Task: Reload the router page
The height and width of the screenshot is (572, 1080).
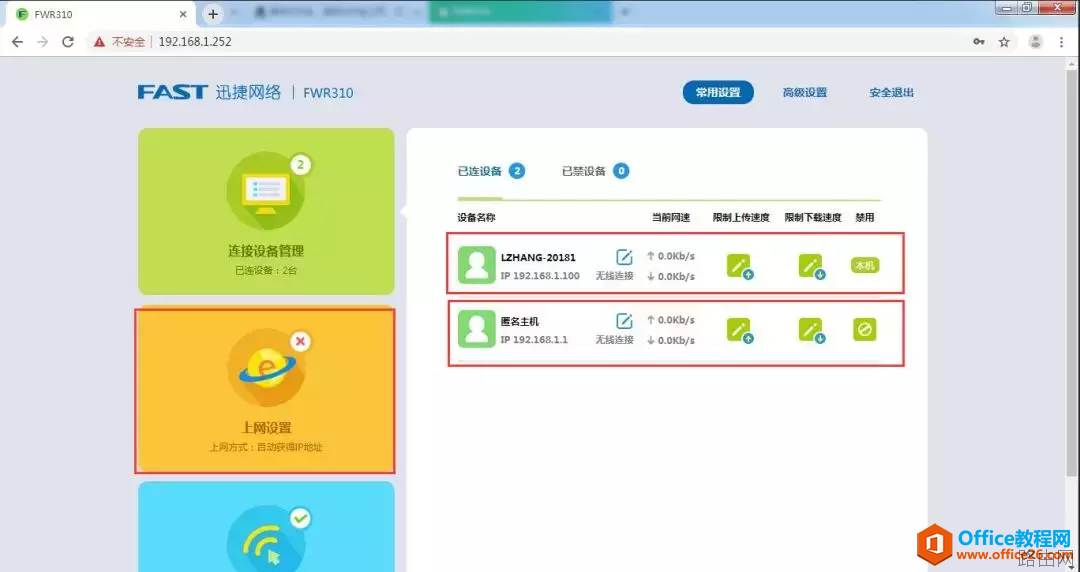Action: click(68, 42)
